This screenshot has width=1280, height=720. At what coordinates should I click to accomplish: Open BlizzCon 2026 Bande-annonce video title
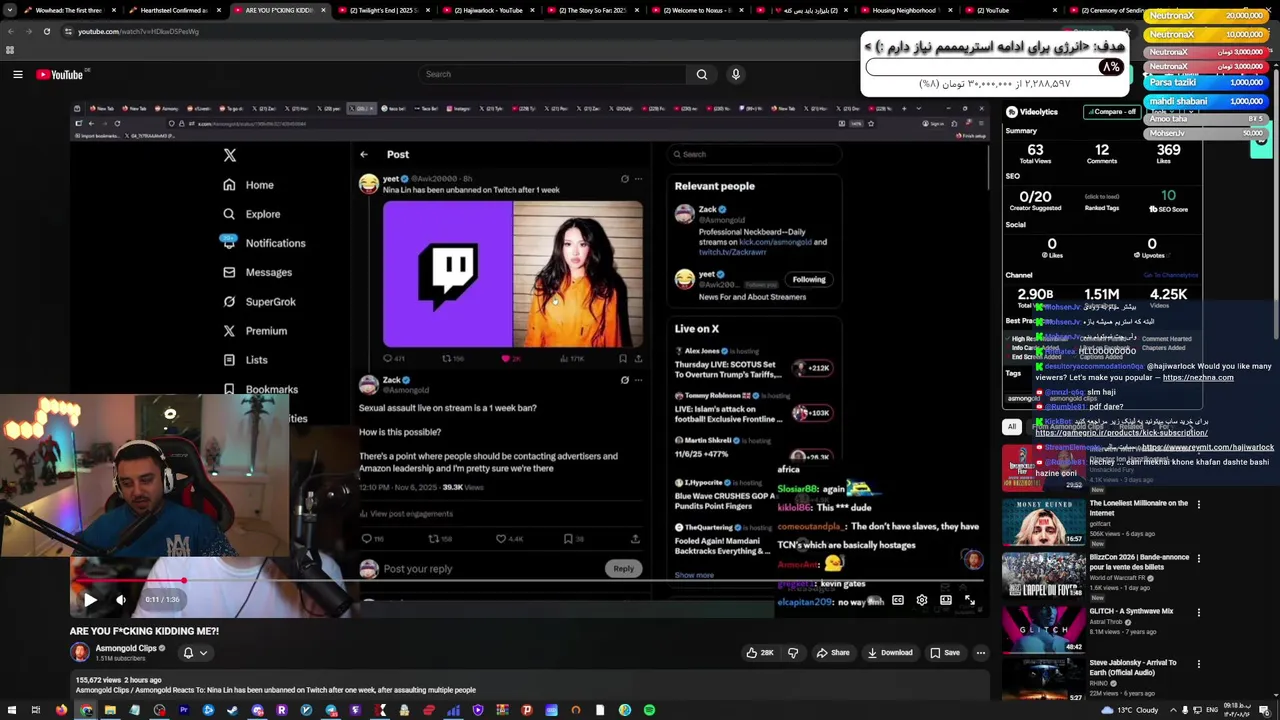(1139, 562)
